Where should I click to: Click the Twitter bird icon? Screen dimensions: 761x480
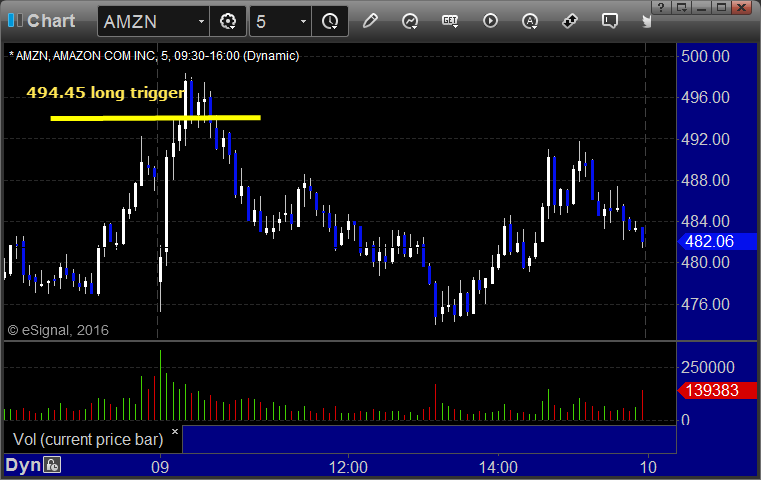coord(646,21)
